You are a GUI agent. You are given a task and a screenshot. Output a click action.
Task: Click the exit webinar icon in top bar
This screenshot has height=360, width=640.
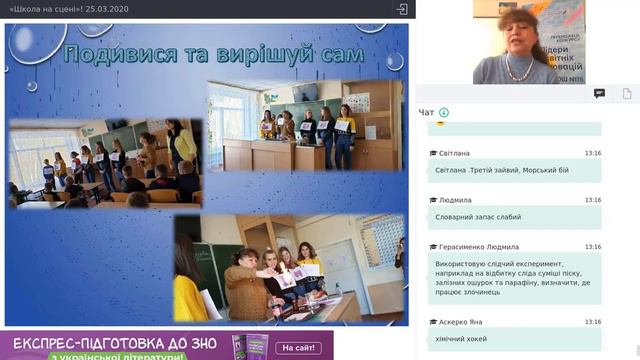(x=402, y=9)
